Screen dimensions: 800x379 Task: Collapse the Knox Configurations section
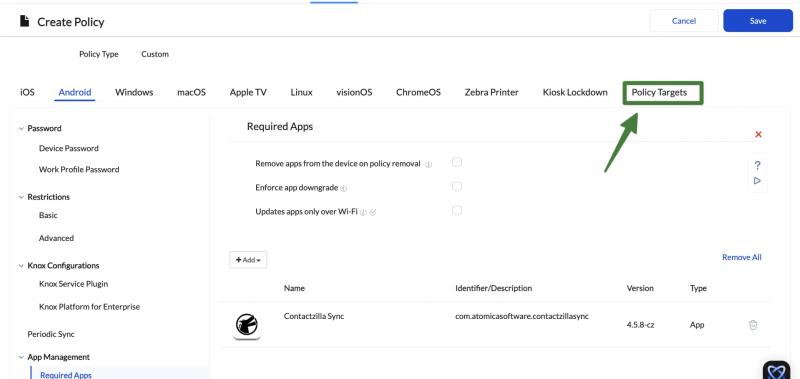coord(21,266)
